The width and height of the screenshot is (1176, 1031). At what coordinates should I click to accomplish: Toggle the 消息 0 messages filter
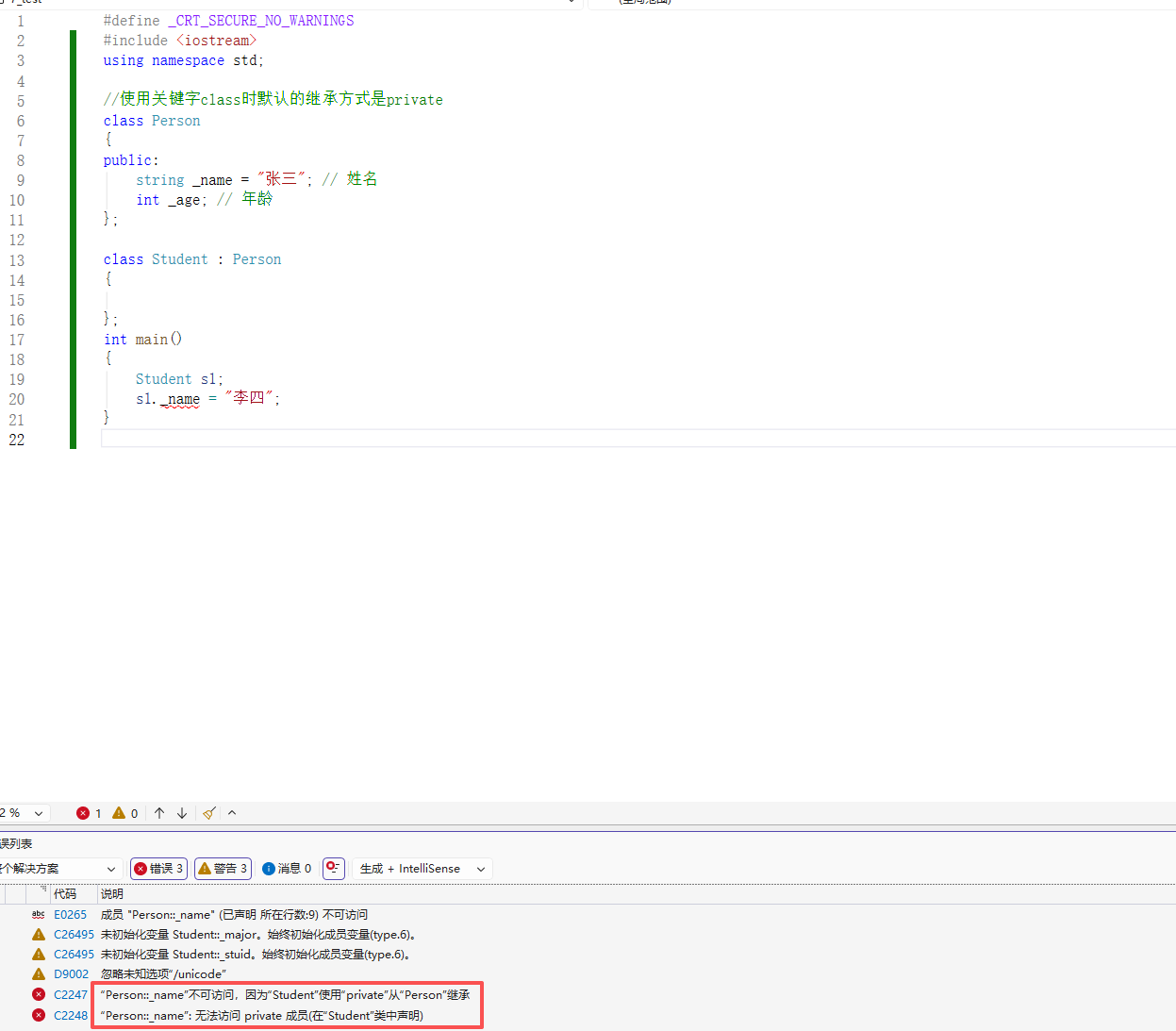(x=287, y=869)
